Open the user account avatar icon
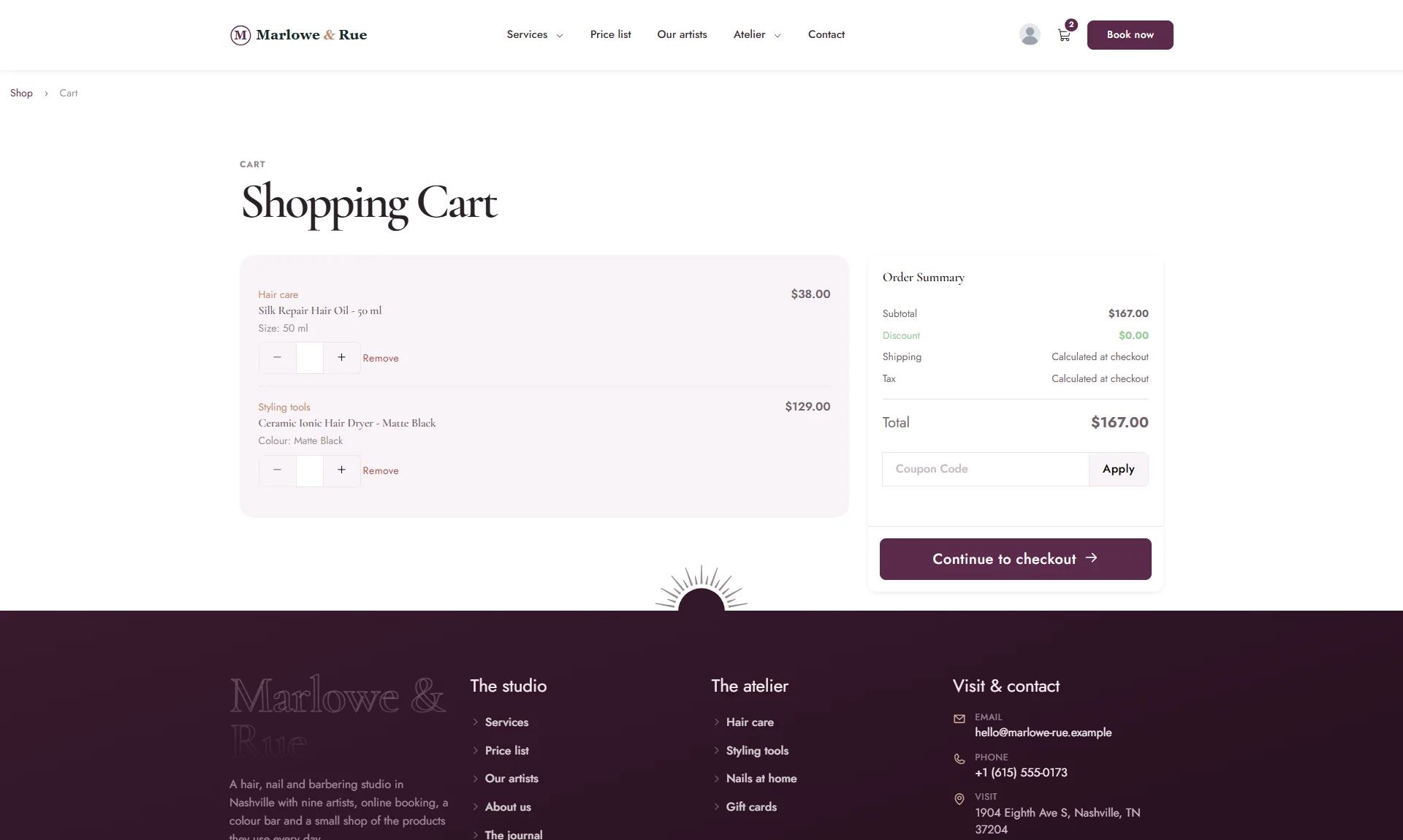The width and height of the screenshot is (1403, 840). (1030, 34)
